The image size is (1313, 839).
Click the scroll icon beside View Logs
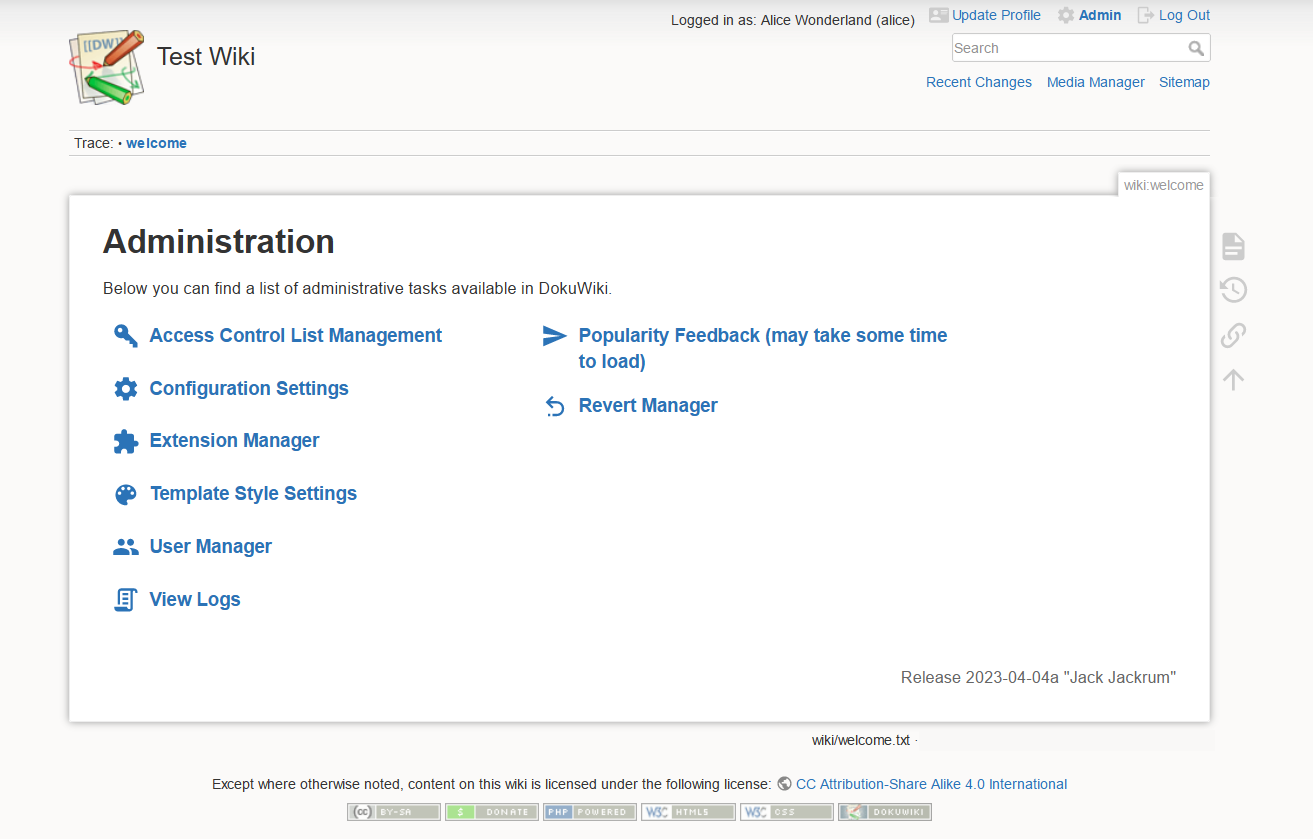[126, 600]
